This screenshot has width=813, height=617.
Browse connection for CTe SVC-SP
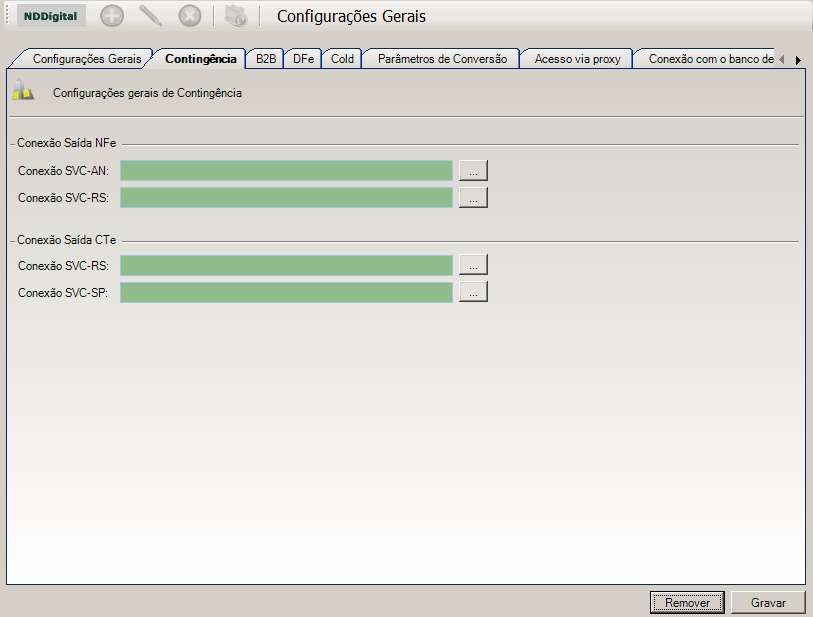(473, 292)
